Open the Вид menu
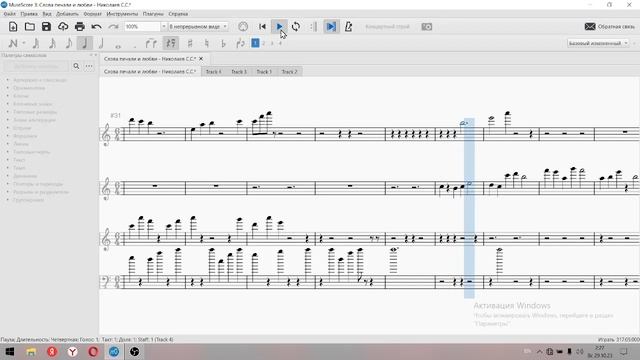The width and height of the screenshot is (640, 360). point(47,14)
